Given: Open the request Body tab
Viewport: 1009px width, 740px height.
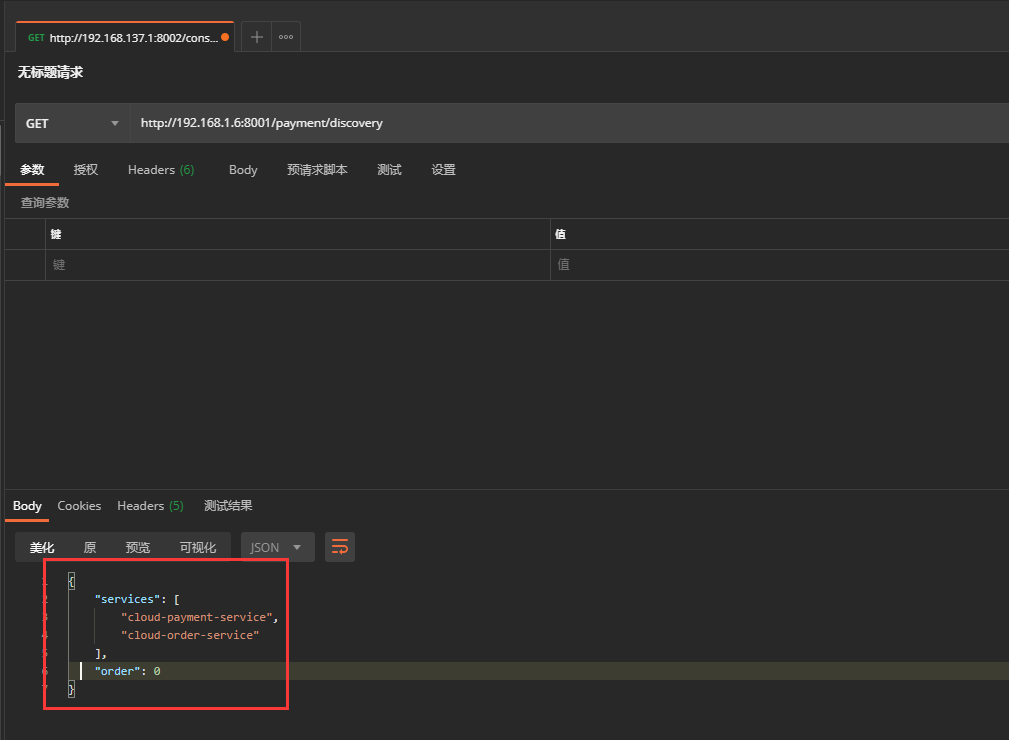Looking at the screenshot, I should pyautogui.click(x=243, y=170).
